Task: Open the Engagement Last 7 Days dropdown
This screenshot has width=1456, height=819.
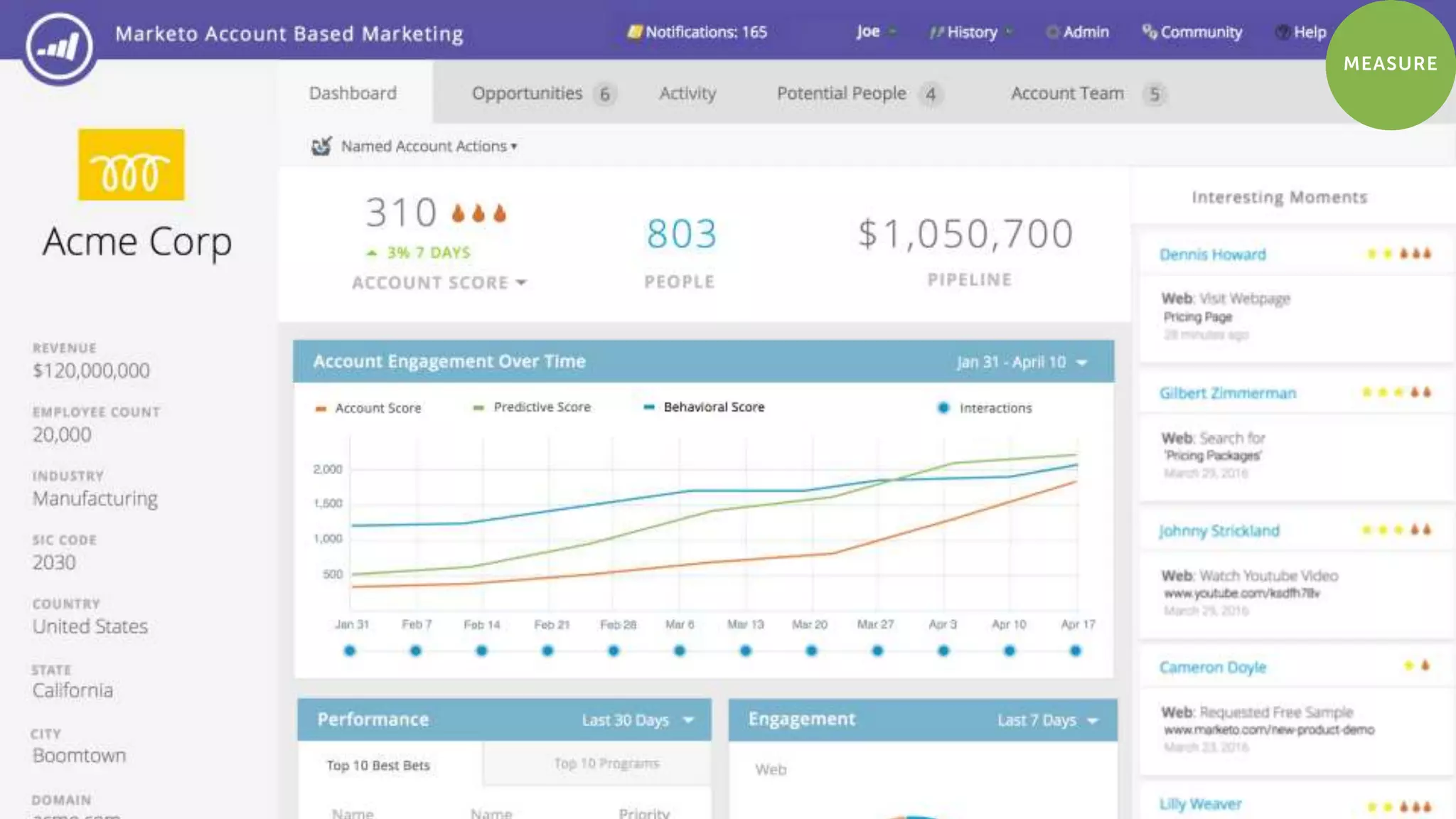Action: tap(1048, 720)
